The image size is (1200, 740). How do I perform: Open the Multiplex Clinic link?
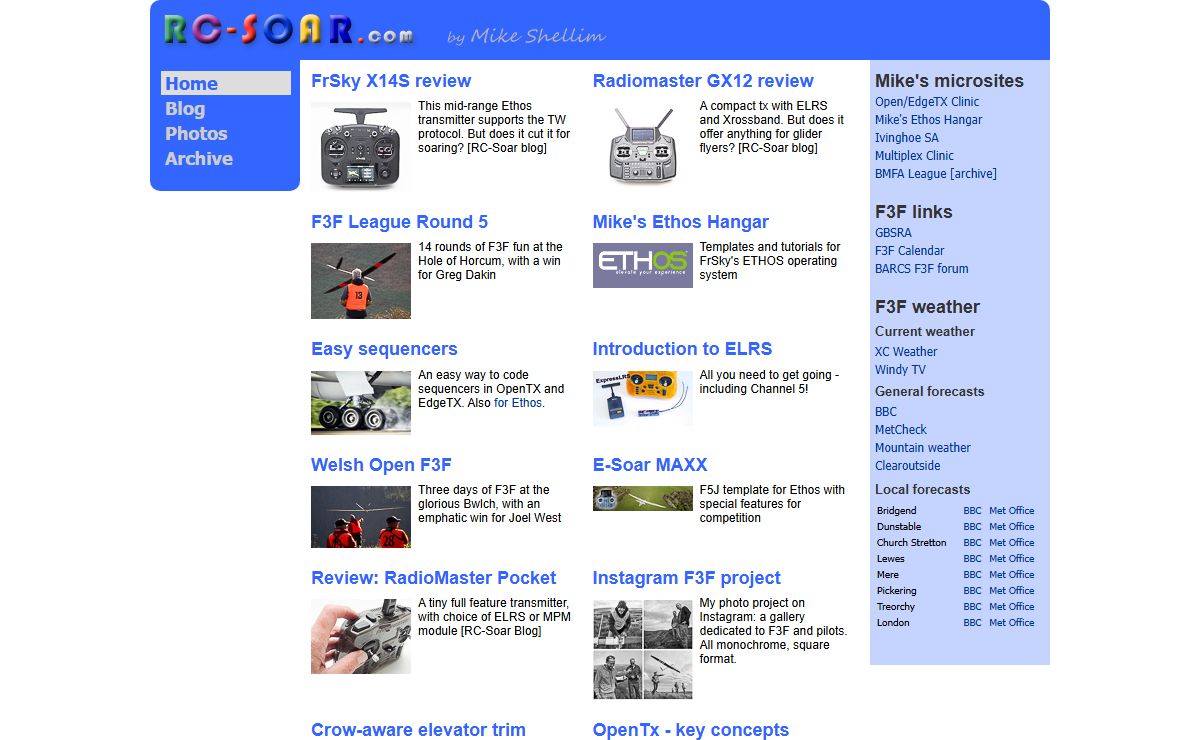point(914,156)
